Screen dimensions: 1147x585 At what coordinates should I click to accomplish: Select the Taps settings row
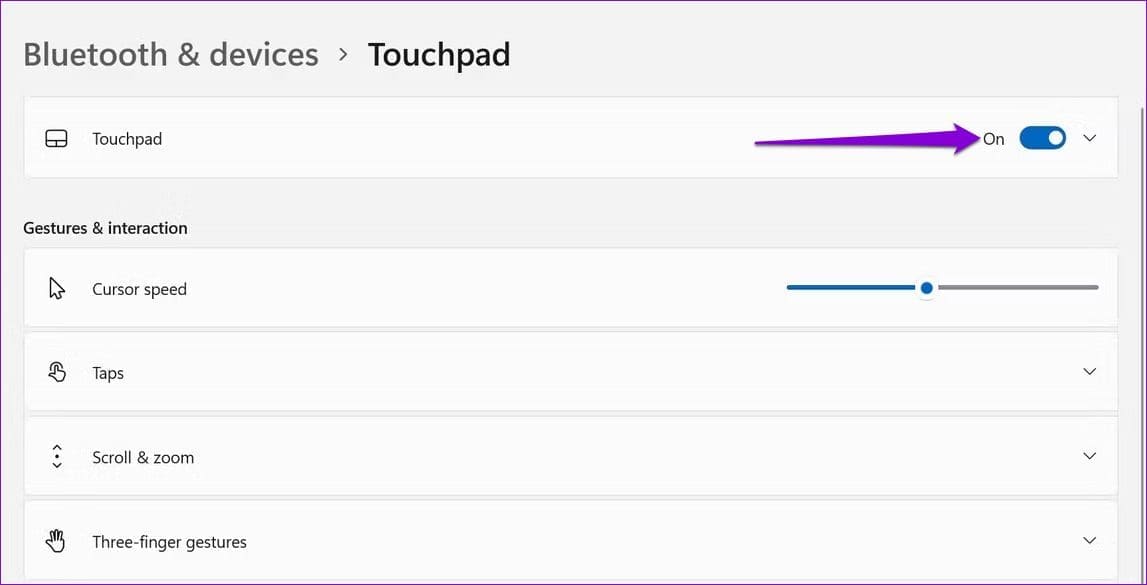[570, 372]
